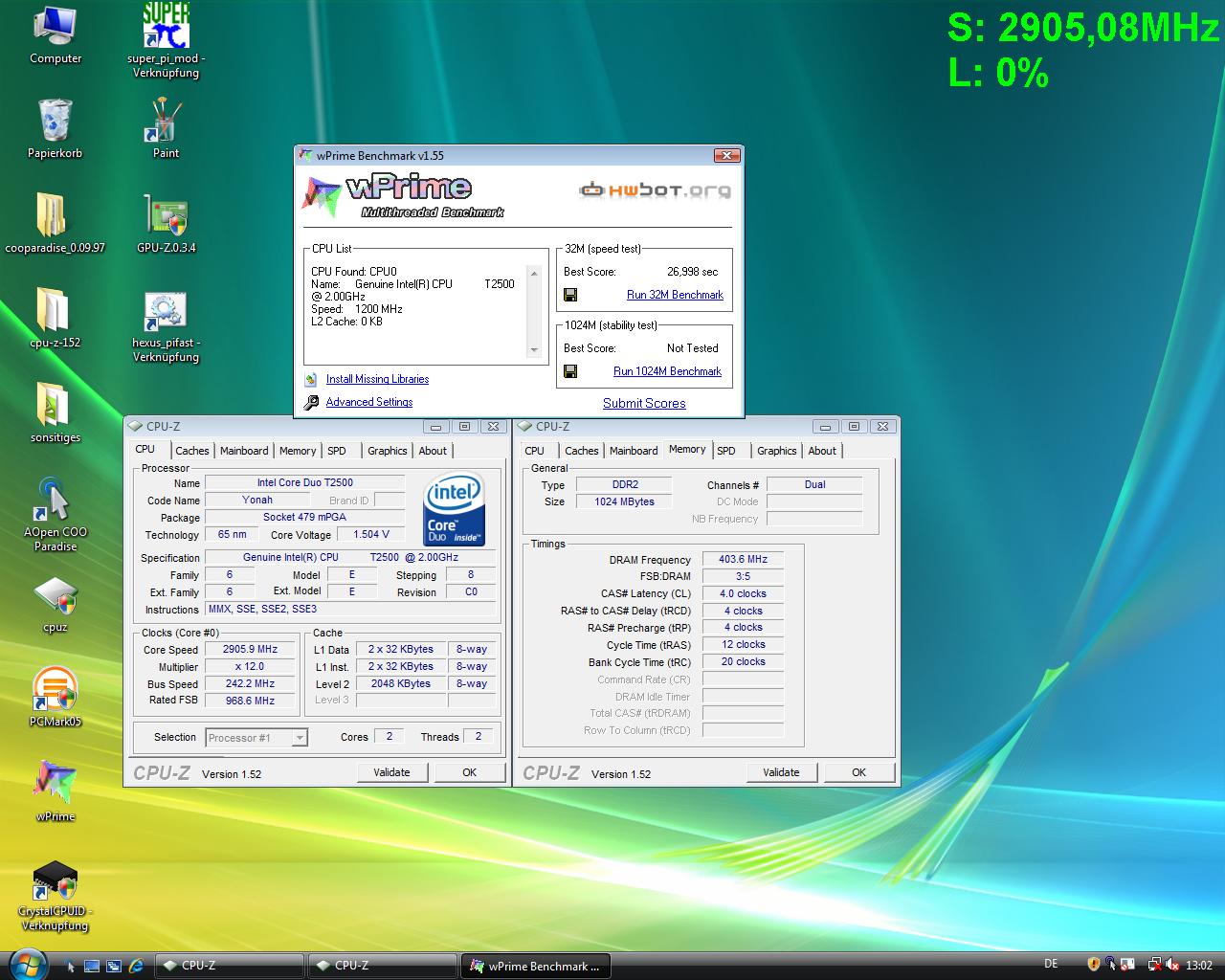Click Run 1024M Benchmark link
Viewport: 1225px width, 980px height.
tap(667, 371)
